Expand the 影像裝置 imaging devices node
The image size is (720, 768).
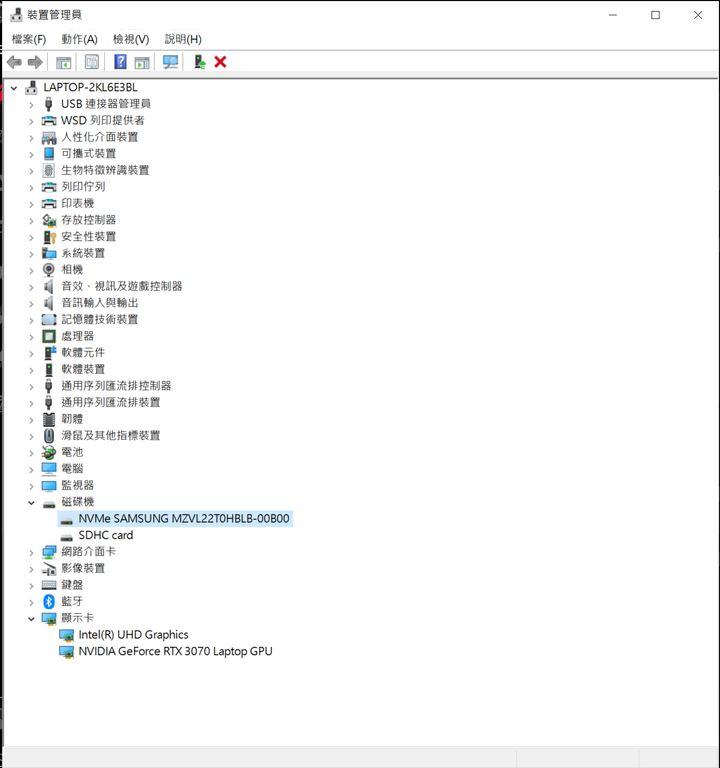click(x=31, y=569)
